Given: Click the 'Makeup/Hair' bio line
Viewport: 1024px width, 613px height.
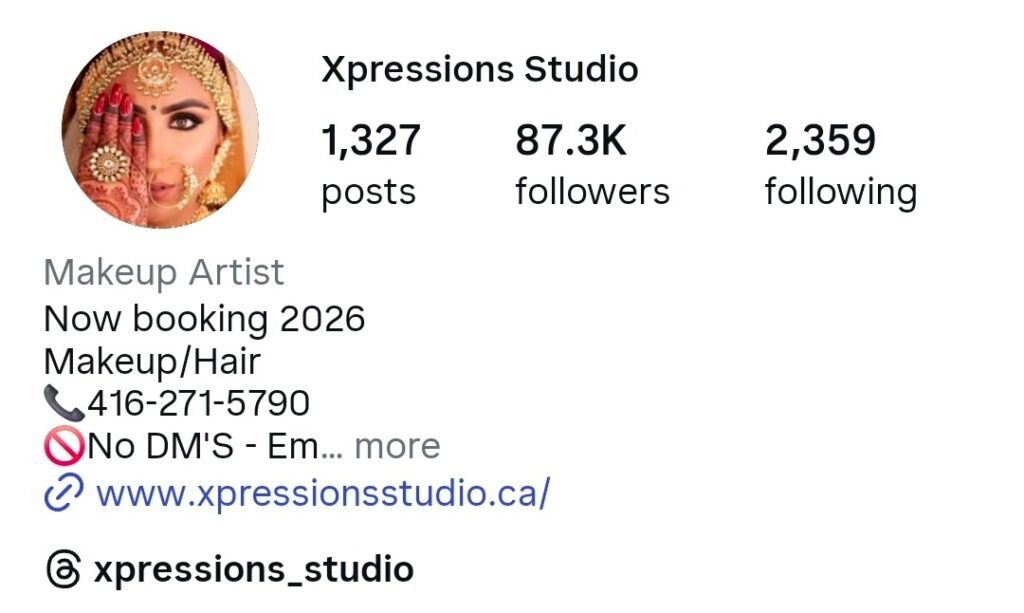Looking at the screenshot, I should point(152,362).
